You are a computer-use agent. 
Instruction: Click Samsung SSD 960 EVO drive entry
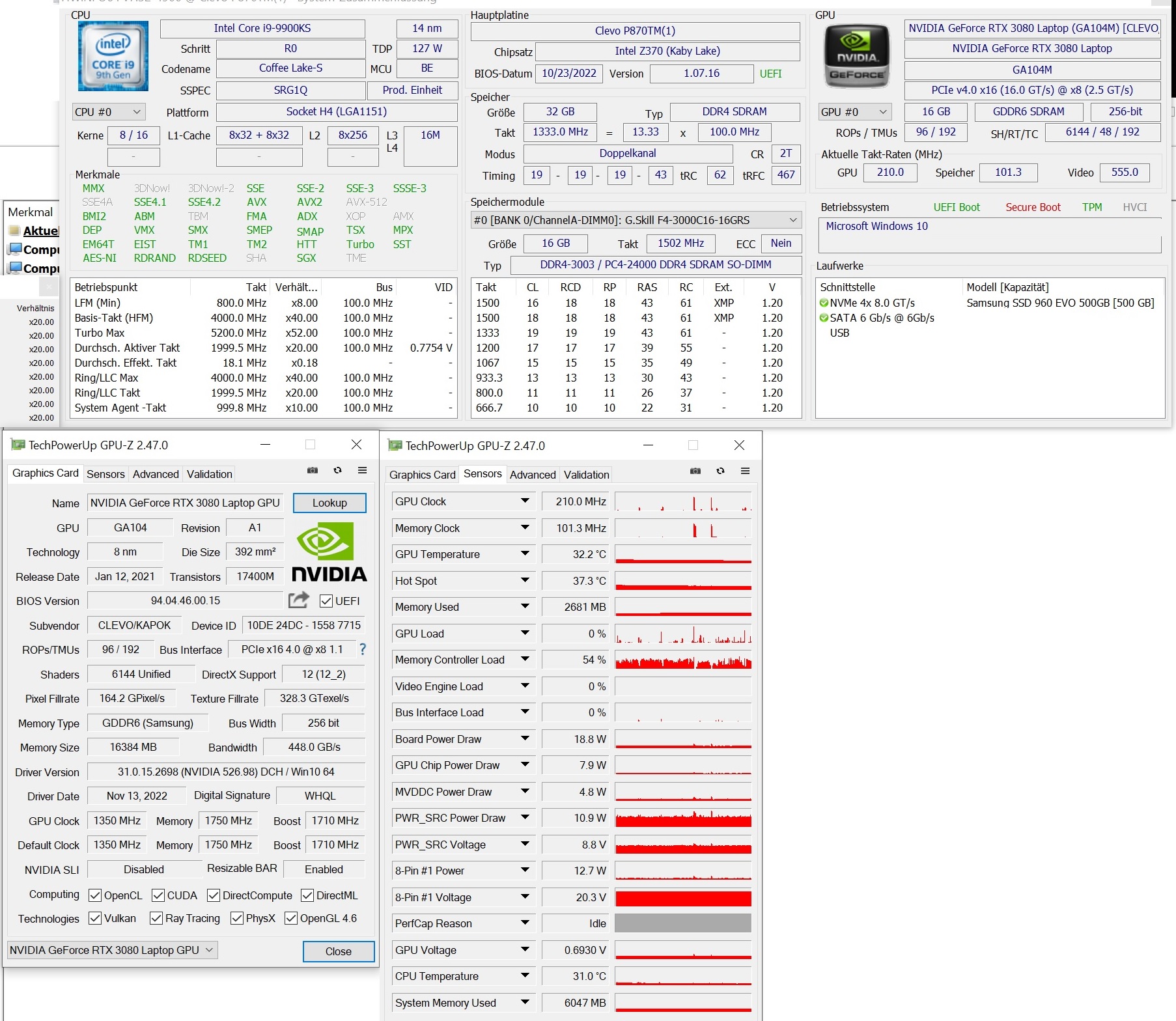pos(1060,303)
